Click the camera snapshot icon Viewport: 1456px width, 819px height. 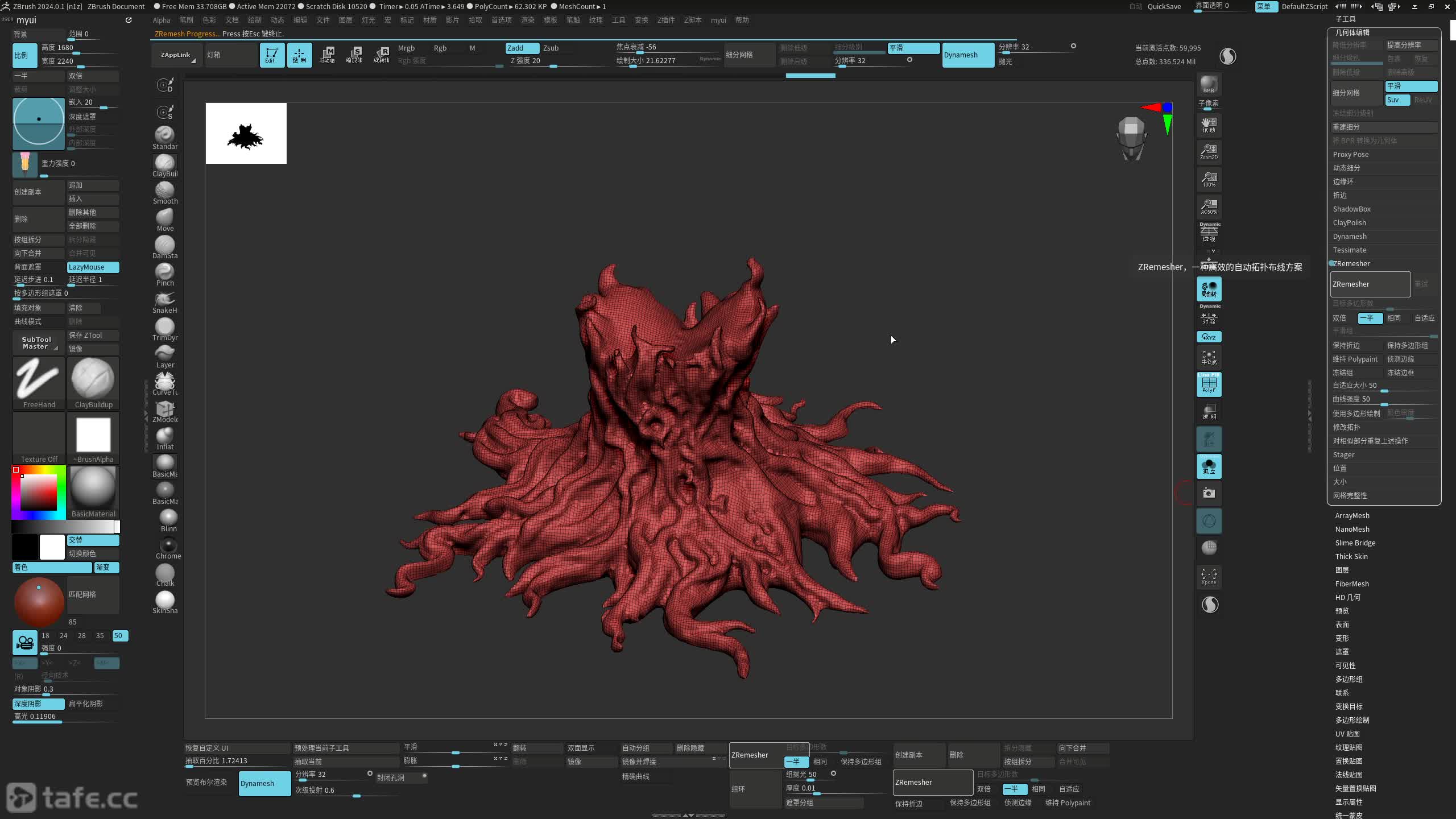(x=1209, y=493)
